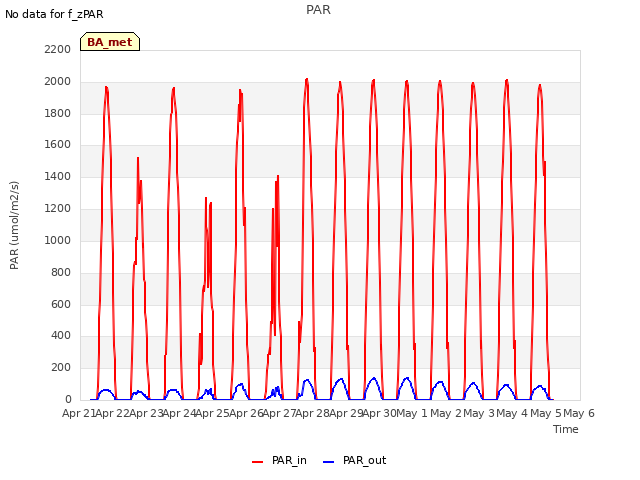Click the red PAR_in spike near 1270 on Apr 24
Image resolution: width=640 pixels, height=480 pixels.
206,198
